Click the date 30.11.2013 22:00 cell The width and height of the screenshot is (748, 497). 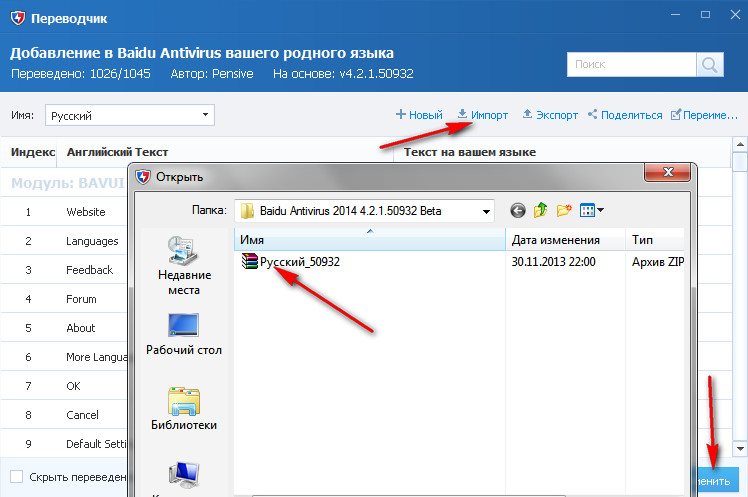[553, 262]
